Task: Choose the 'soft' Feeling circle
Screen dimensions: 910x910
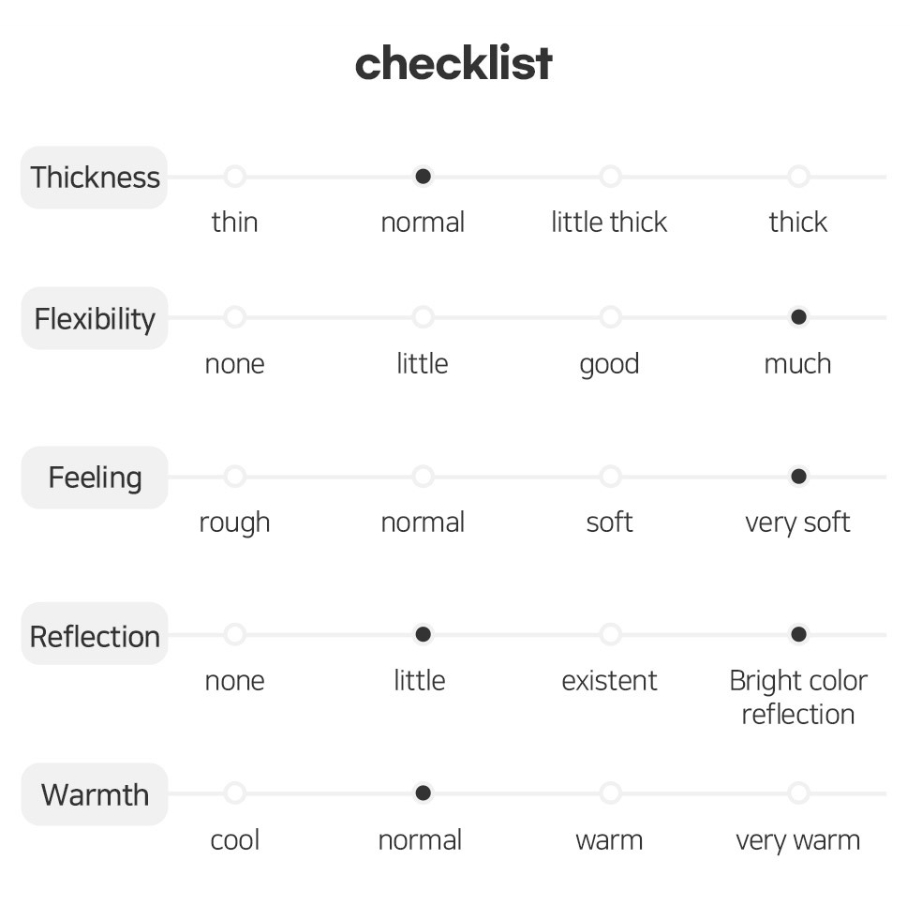Action: [x=611, y=476]
